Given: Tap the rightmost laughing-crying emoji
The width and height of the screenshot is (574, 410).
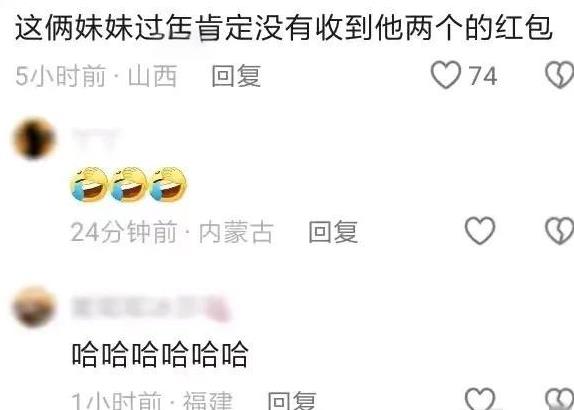Looking at the screenshot, I should [x=168, y=184].
